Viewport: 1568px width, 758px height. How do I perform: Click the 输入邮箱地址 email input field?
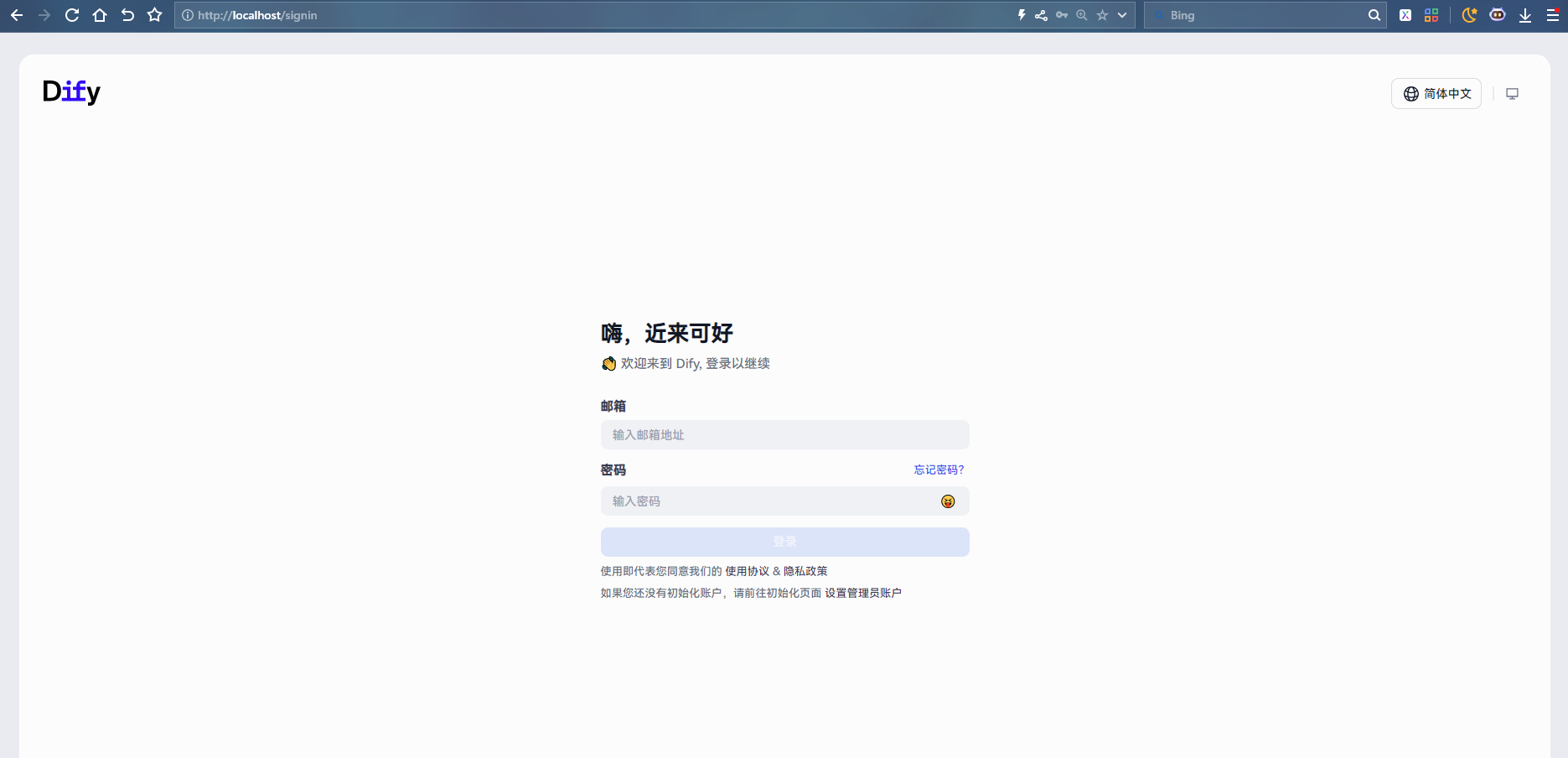point(785,434)
